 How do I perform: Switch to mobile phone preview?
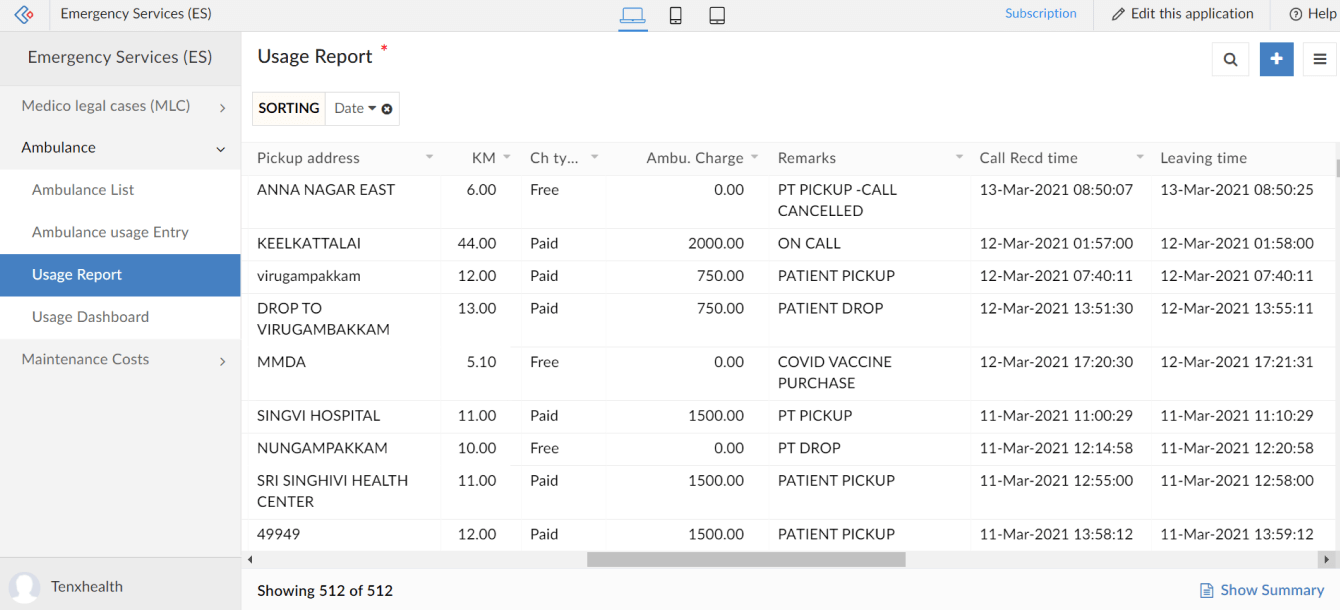point(676,15)
